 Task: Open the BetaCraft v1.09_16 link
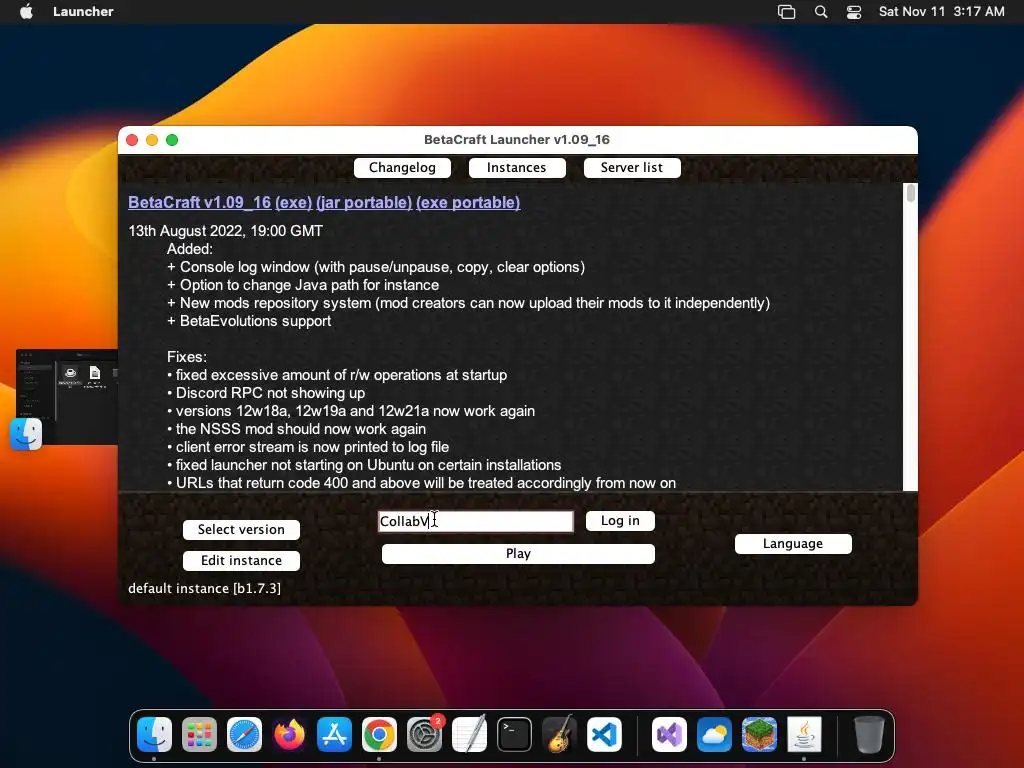(x=199, y=202)
